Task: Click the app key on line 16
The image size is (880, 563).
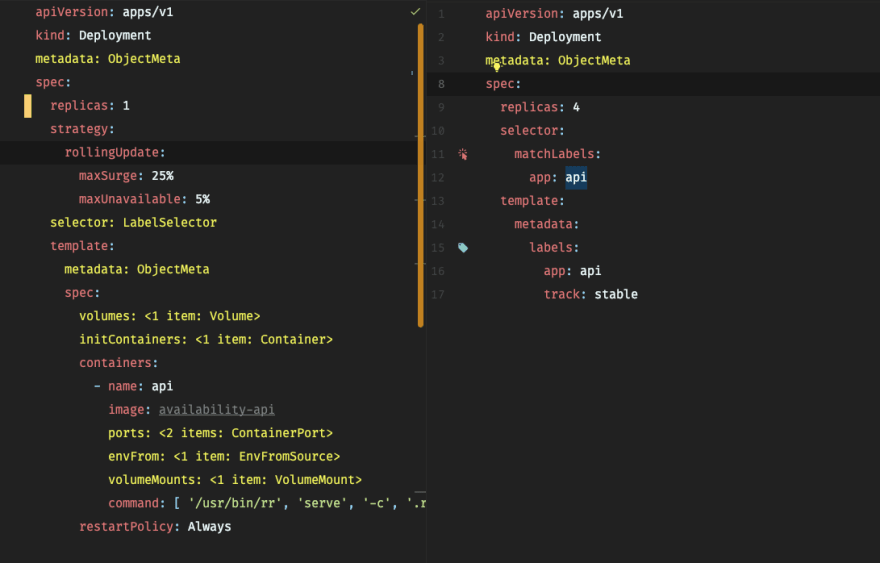Action: (554, 271)
